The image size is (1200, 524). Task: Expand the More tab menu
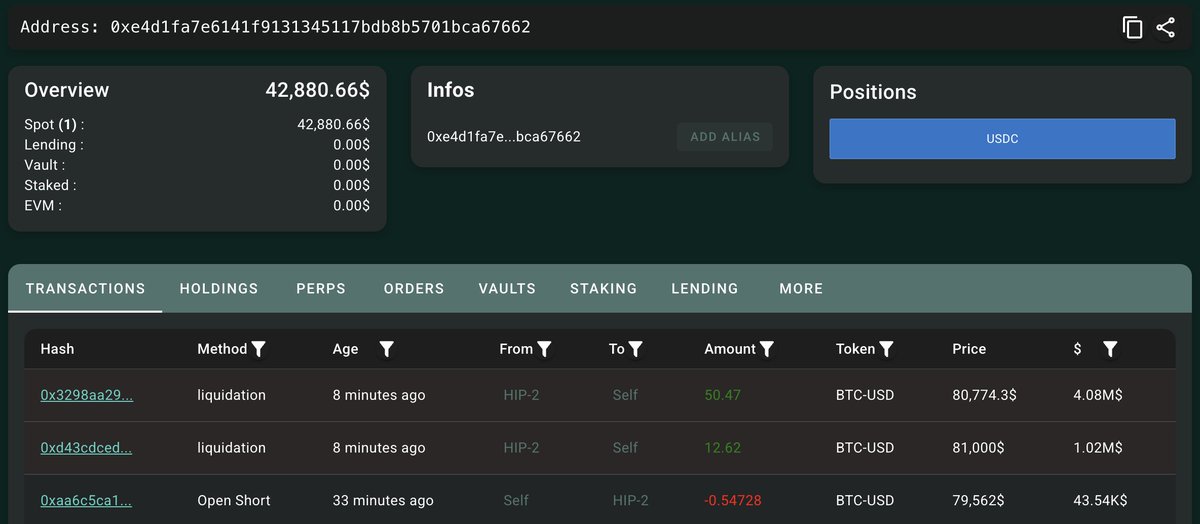point(801,288)
